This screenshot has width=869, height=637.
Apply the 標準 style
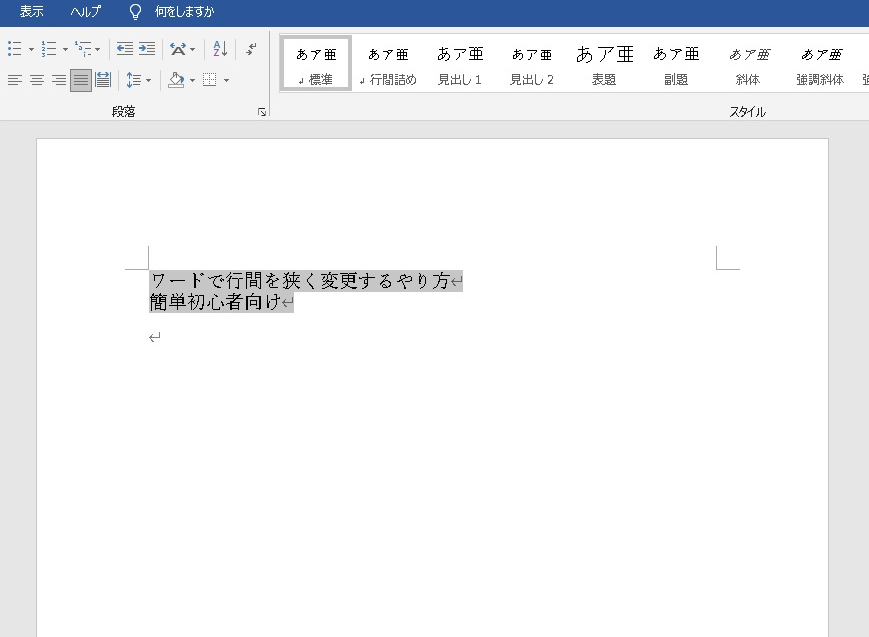316,63
